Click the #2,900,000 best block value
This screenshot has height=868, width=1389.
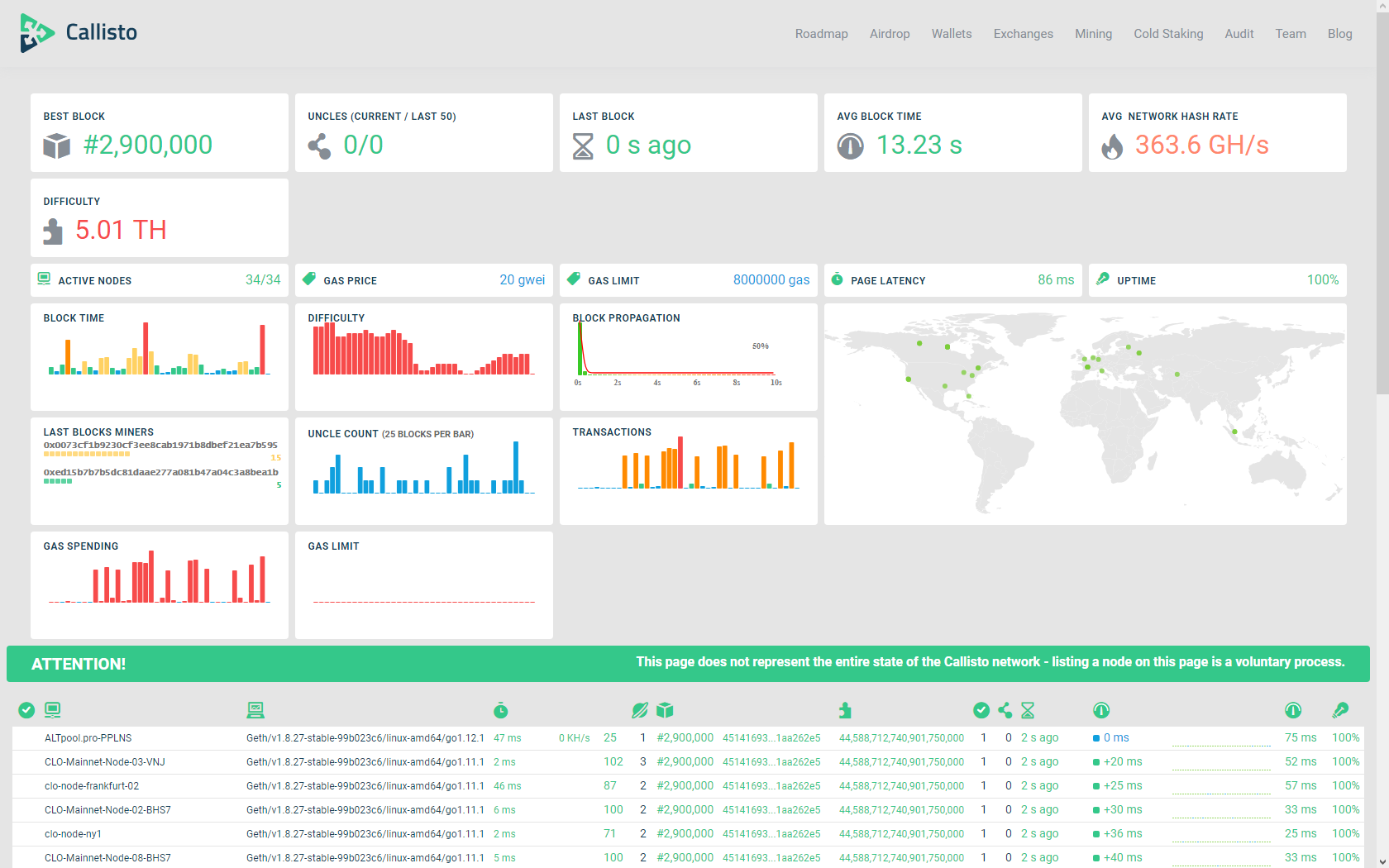(x=148, y=145)
